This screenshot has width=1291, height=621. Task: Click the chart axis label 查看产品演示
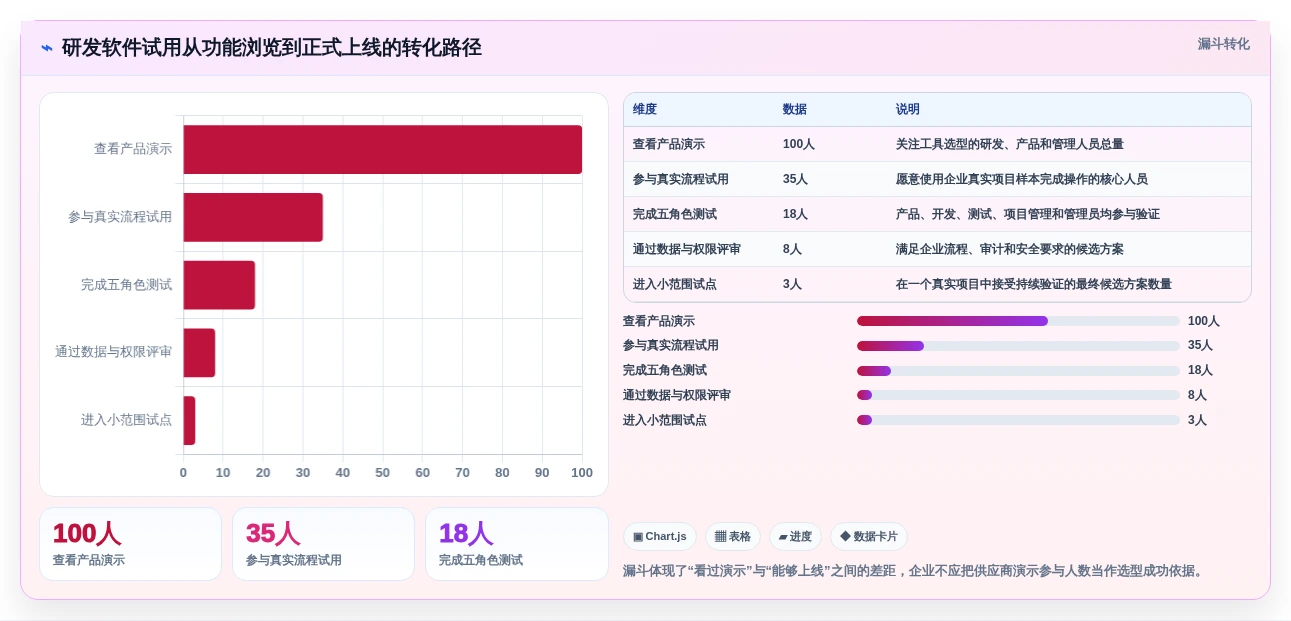click(133, 149)
